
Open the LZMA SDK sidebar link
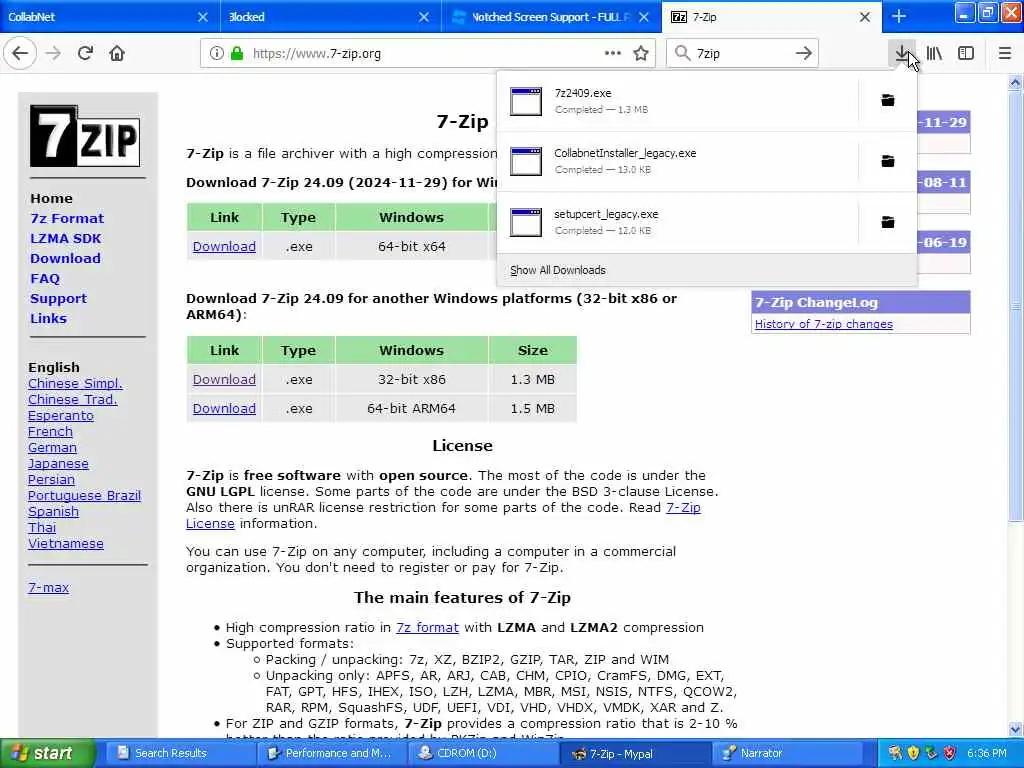(x=65, y=238)
